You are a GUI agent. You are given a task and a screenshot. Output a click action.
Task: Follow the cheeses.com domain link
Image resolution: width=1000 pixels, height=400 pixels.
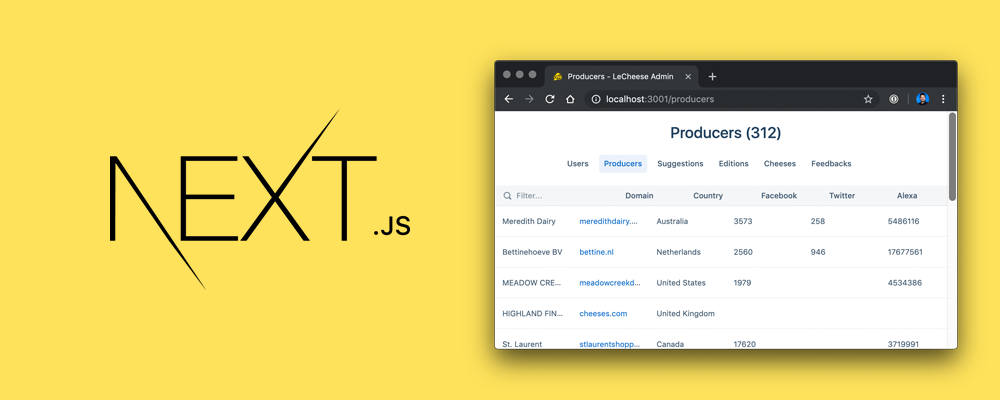[603, 313]
